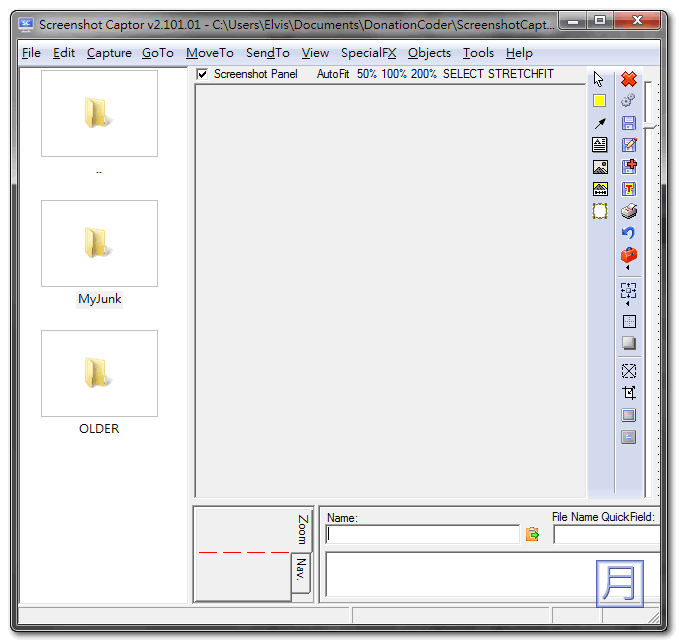Select the MyJunk folder thumbnail
Image resolution: width=679 pixels, height=643 pixels.
pyautogui.click(x=99, y=243)
